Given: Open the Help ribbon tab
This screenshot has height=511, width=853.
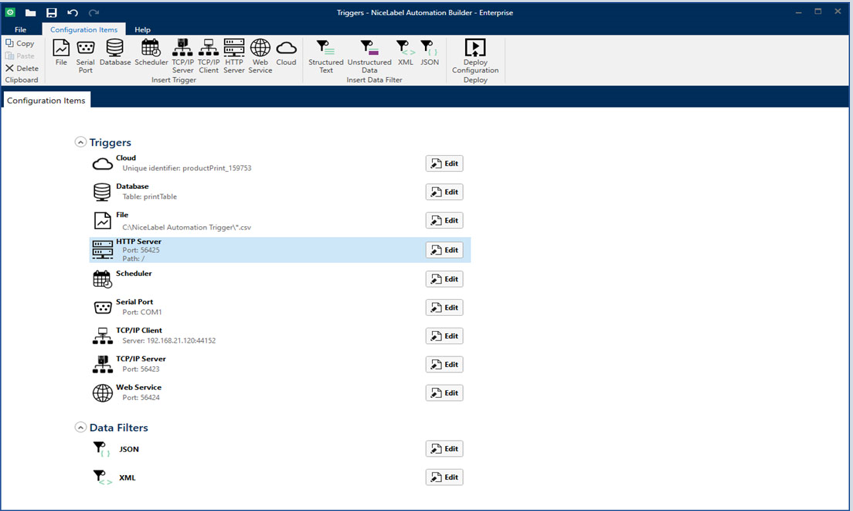Looking at the screenshot, I should click(x=143, y=29).
